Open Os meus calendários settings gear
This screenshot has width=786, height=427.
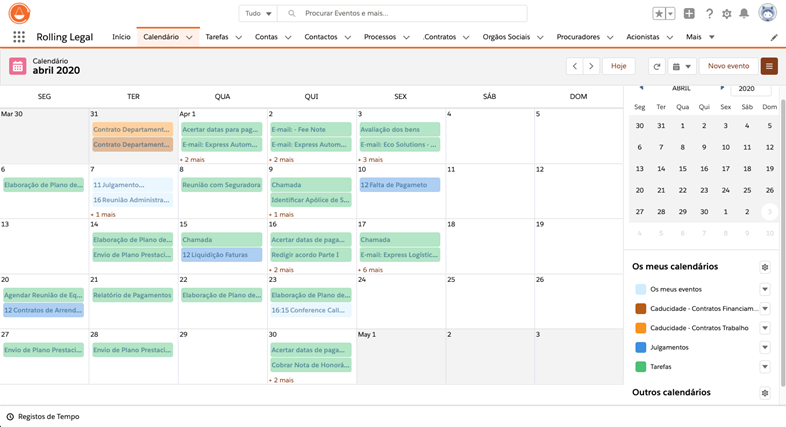pos(765,267)
